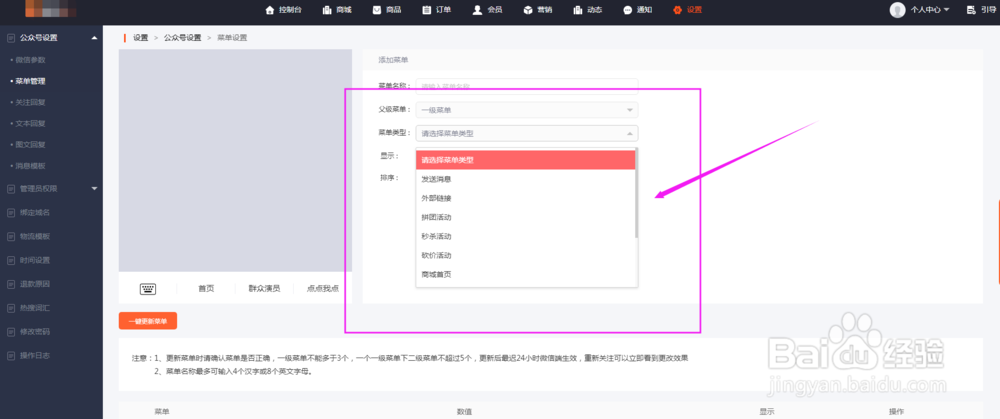Click the 菜单名称 input field
Viewport: 1000px width, 419px height.
pos(527,85)
